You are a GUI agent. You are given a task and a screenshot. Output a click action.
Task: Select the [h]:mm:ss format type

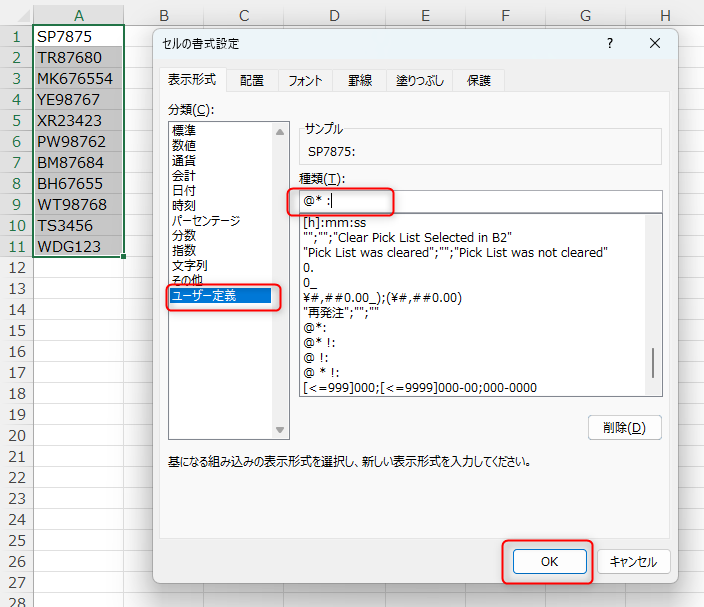(335, 221)
